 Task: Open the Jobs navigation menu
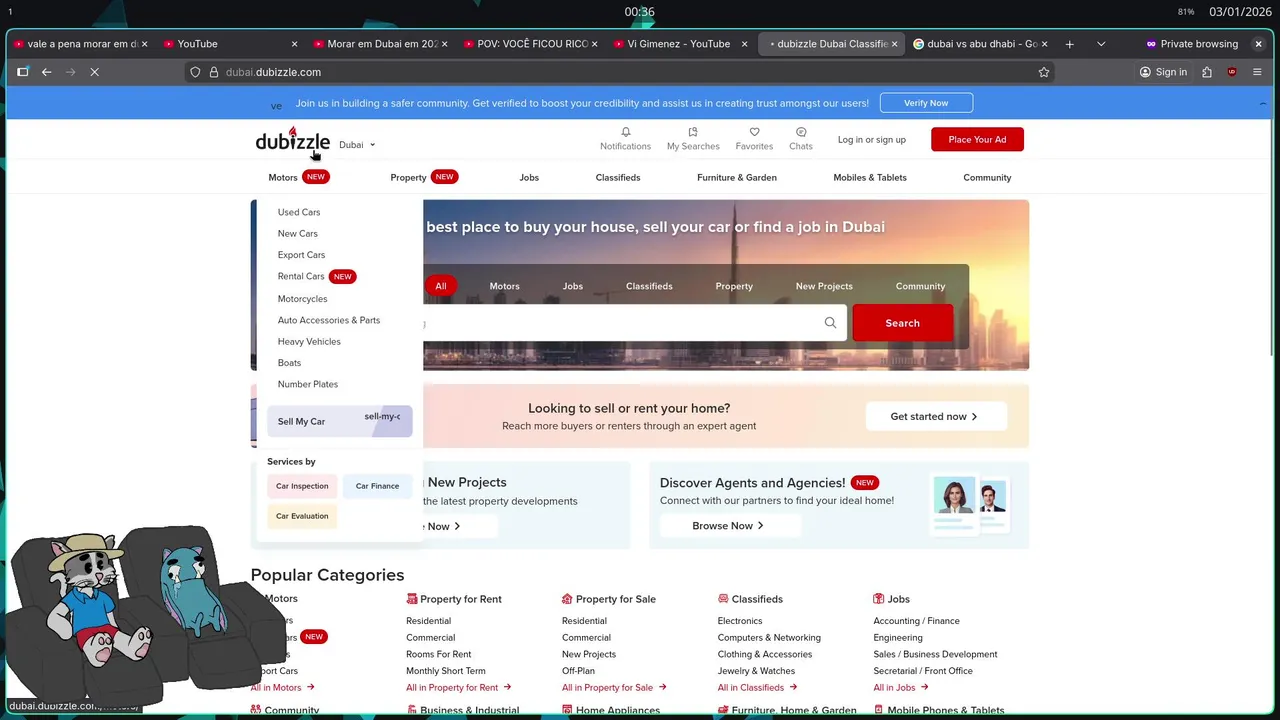tap(529, 177)
